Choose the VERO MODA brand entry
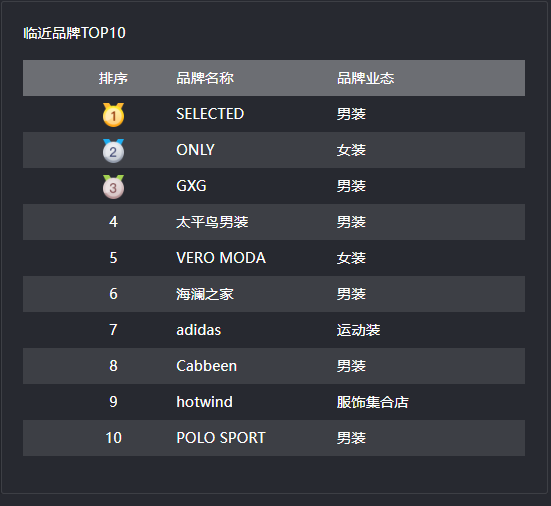The image size is (551, 506). point(221,258)
